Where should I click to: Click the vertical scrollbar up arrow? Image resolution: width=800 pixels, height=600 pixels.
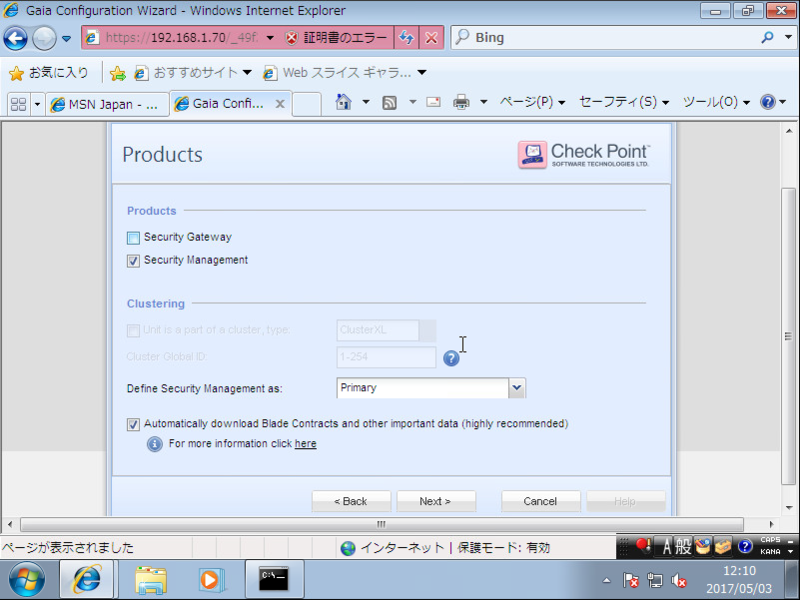coord(789,131)
